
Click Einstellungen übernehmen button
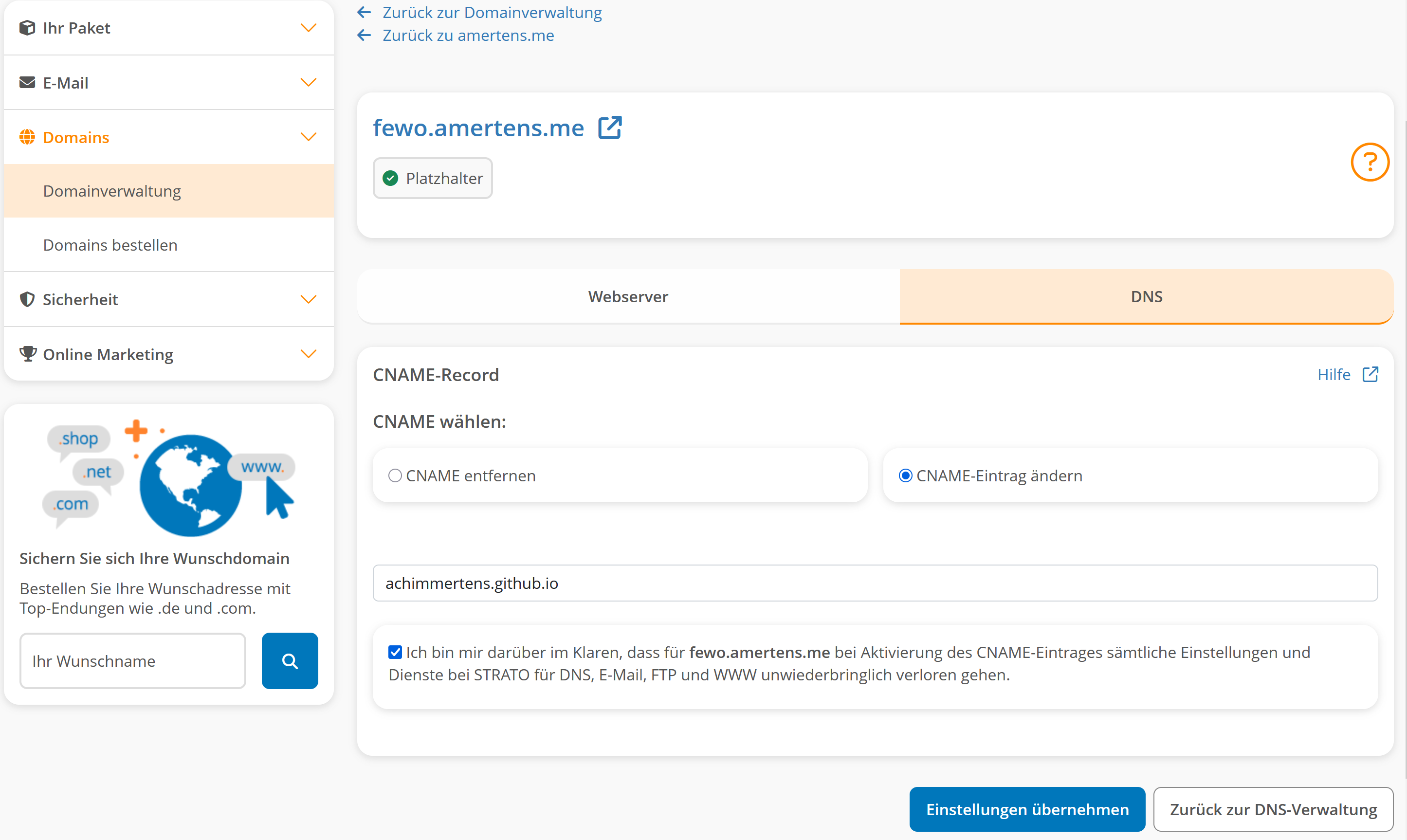[x=1027, y=809]
